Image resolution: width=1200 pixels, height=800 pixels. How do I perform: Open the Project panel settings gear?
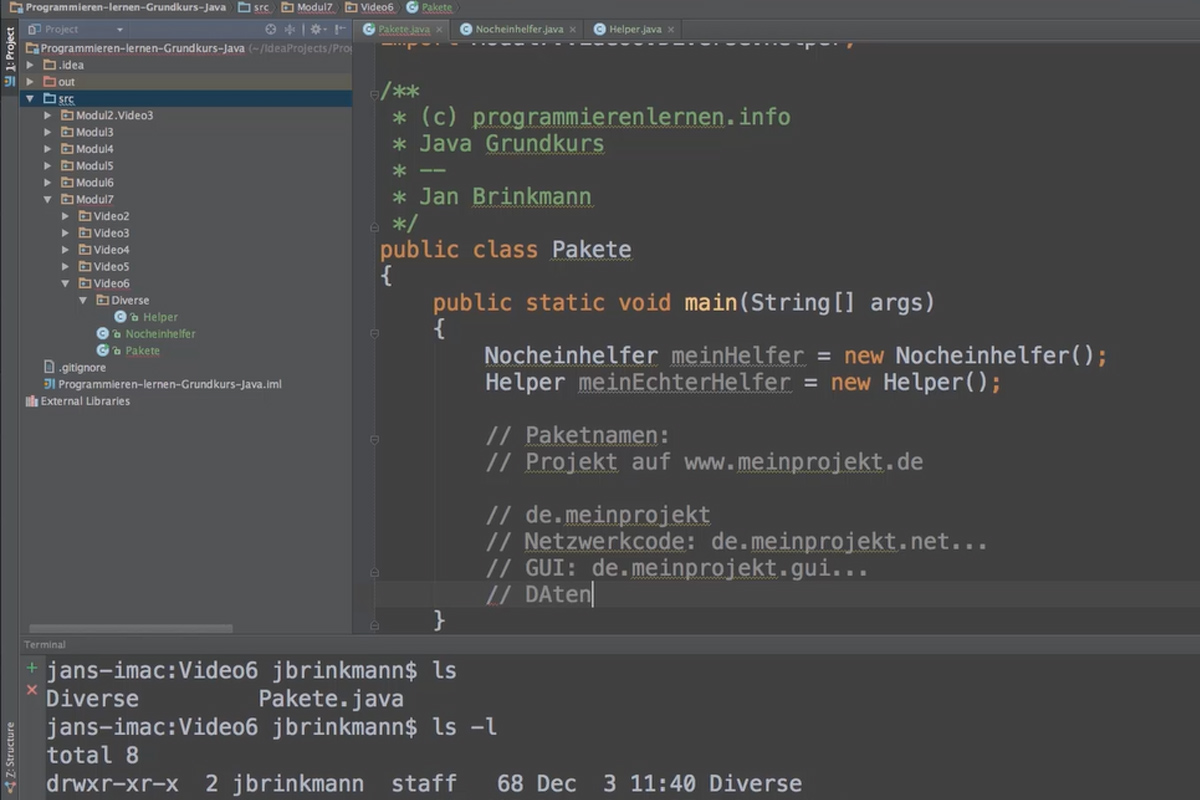(314, 29)
